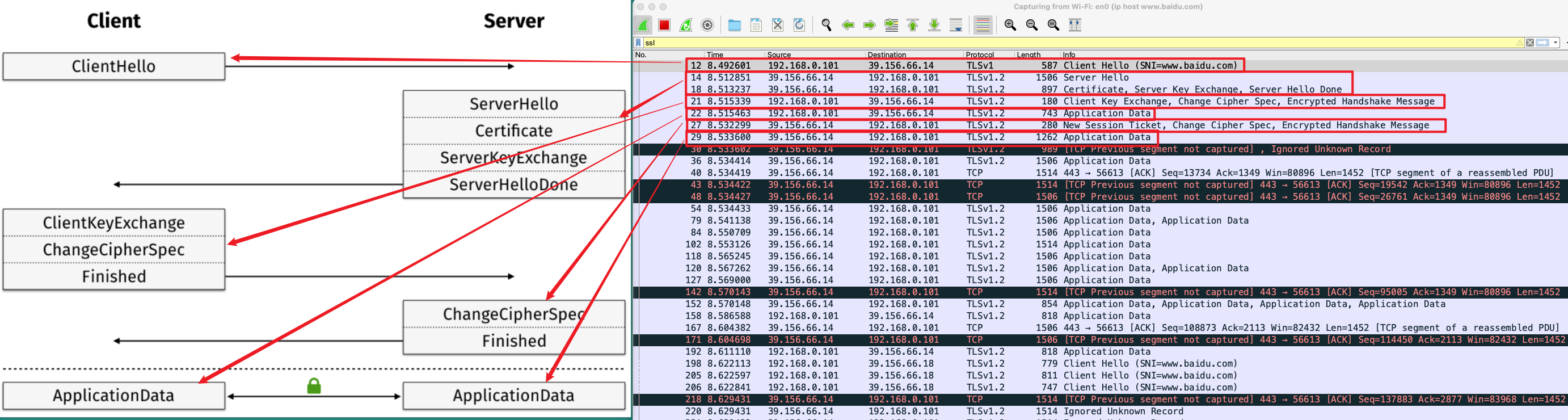Select packet 158 length 818 row

[x=1100, y=316]
